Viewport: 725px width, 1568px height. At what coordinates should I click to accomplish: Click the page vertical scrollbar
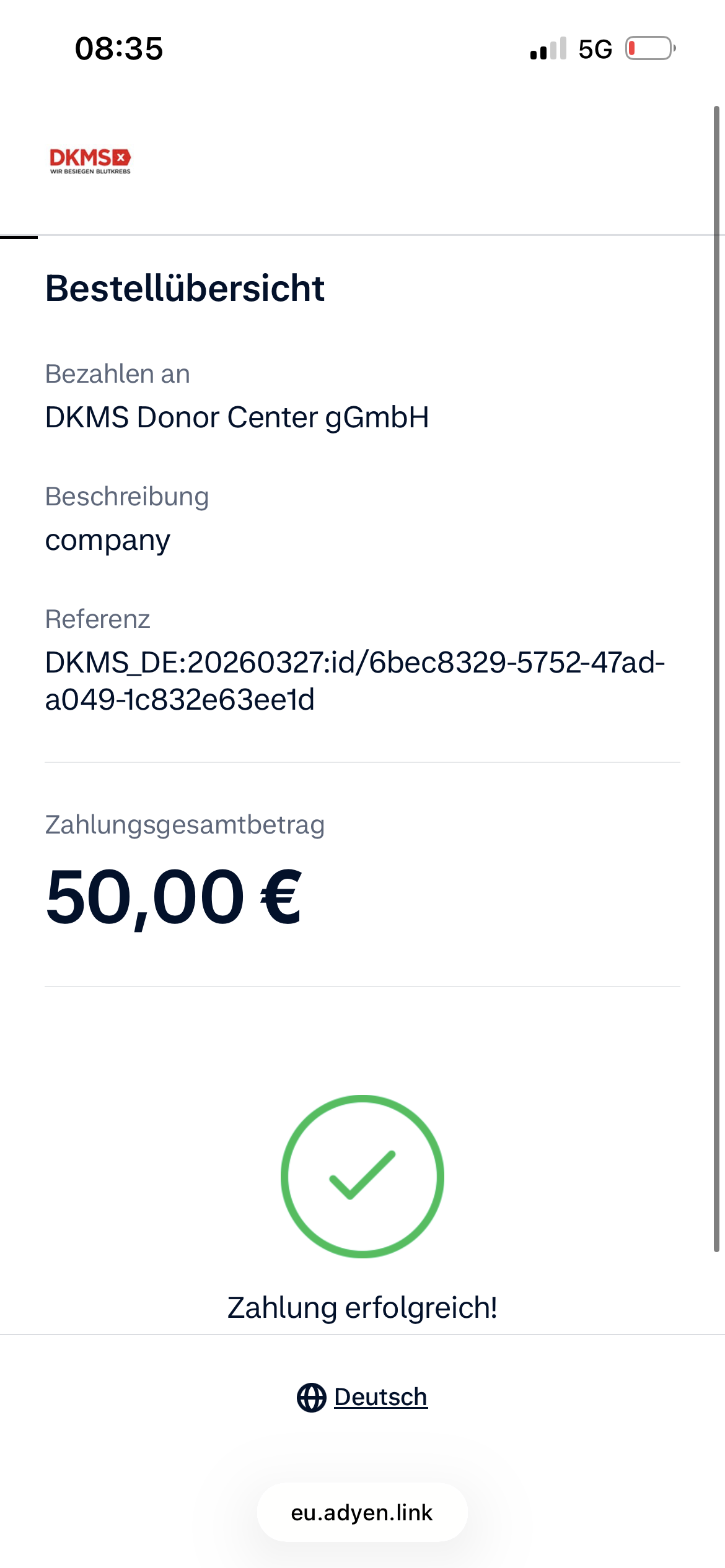[x=716, y=679]
